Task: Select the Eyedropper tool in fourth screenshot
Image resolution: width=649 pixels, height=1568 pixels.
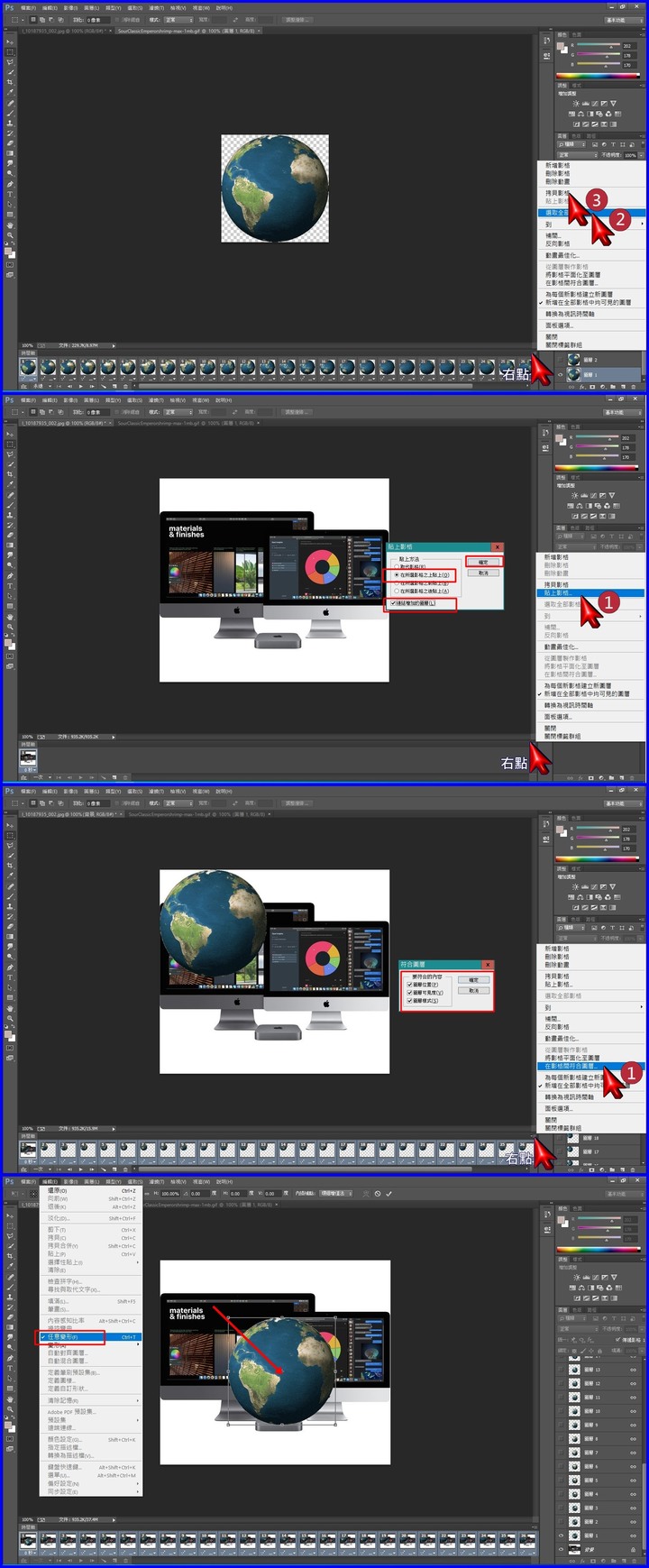Action: pos(10,1266)
